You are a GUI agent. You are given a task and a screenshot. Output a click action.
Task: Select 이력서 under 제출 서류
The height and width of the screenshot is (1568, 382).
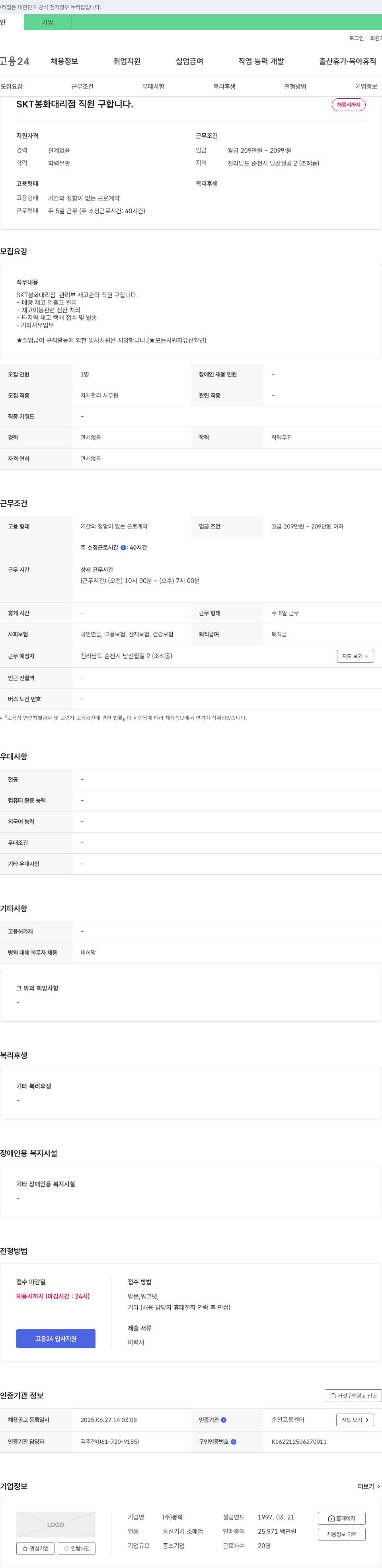coord(136,1342)
